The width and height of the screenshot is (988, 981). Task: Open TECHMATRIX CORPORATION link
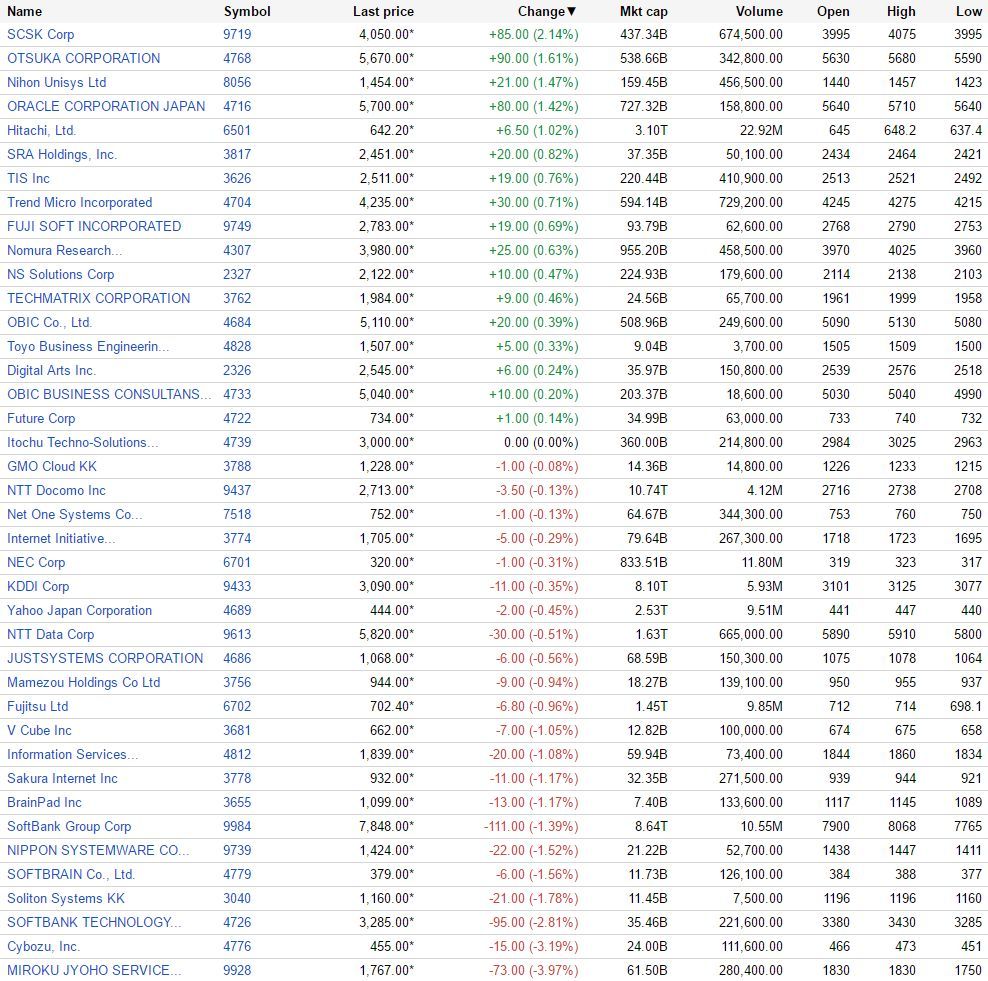click(98, 298)
